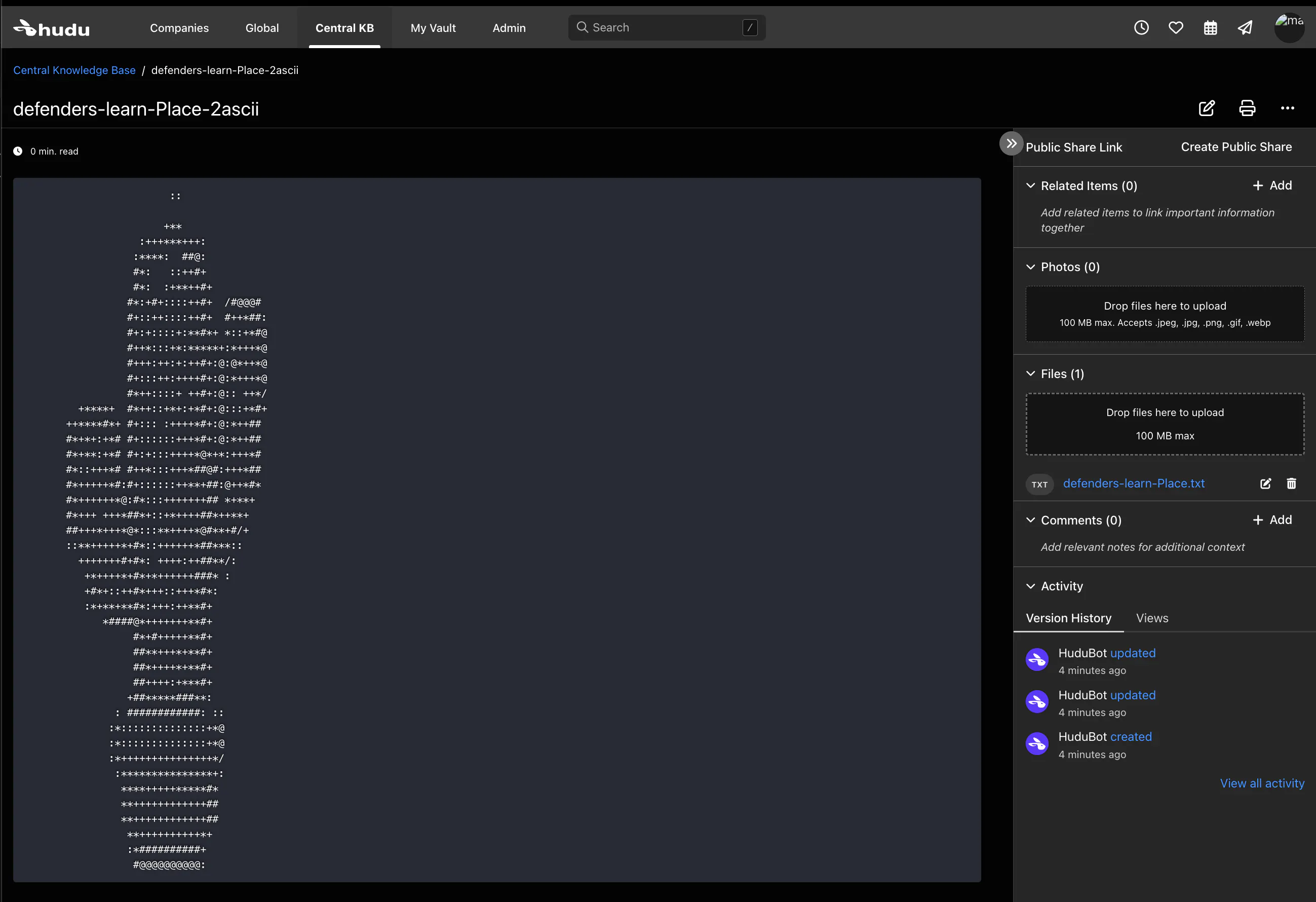Edit the article with the pencil icon
Screen dimensions: 1316x902
pos(1206,108)
